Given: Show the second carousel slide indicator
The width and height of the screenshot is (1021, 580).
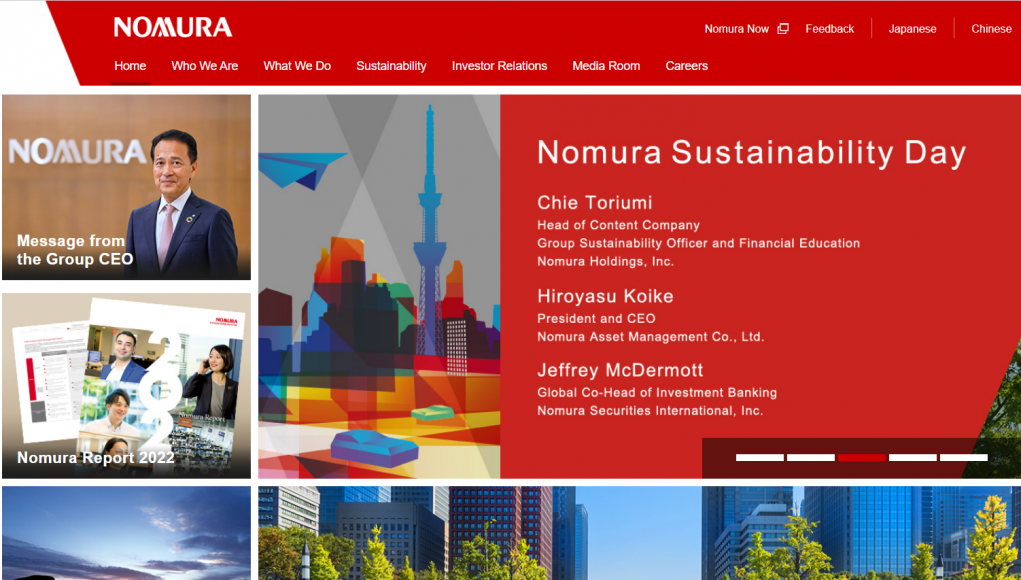Looking at the screenshot, I should point(810,458).
